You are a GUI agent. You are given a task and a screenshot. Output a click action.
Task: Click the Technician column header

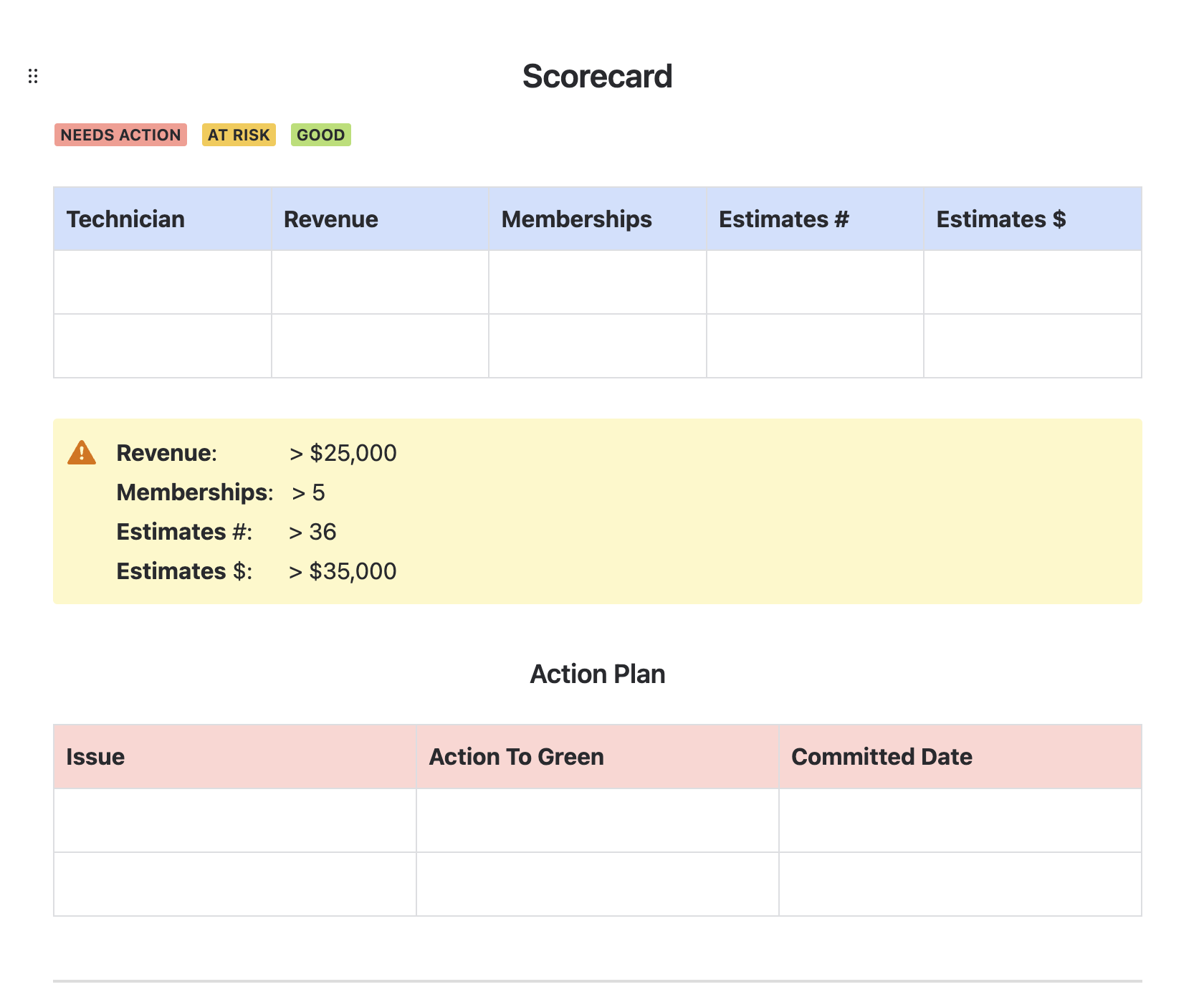(125, 219)
